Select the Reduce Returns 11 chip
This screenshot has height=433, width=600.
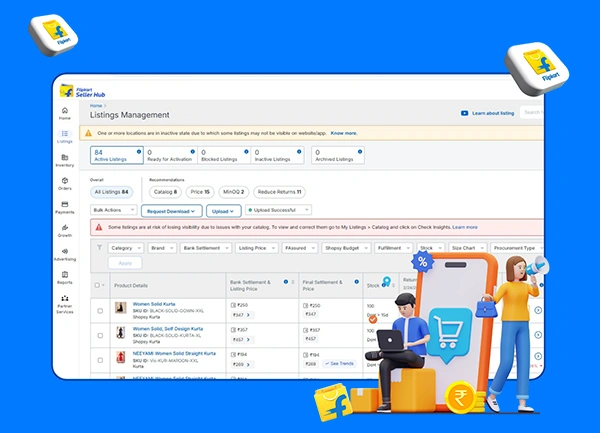tap(279, 192)
